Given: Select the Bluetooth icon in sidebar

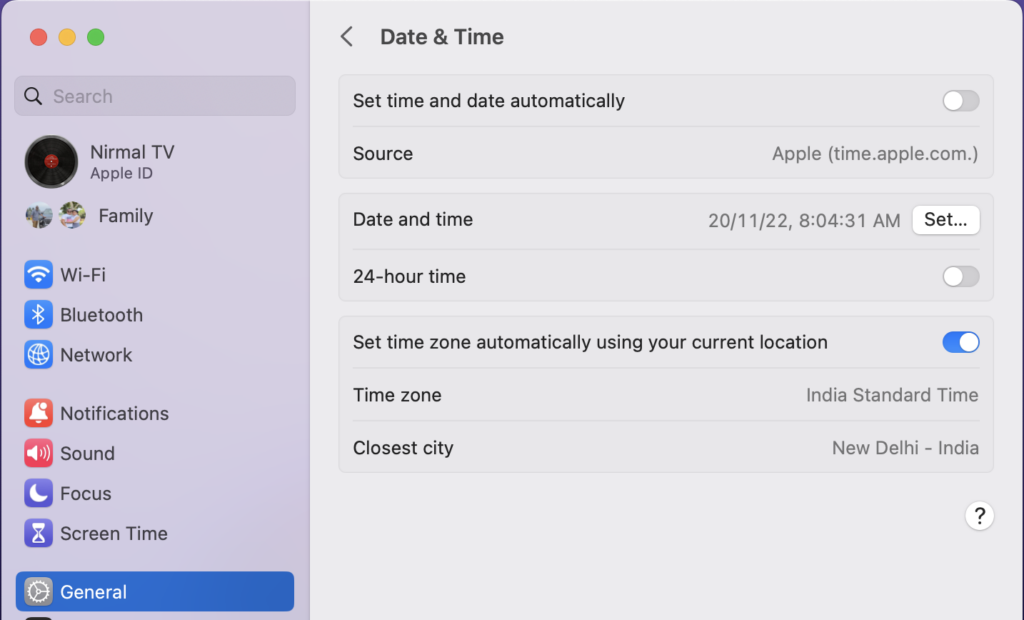Looking at the screenshot, I should coord(39,315).
